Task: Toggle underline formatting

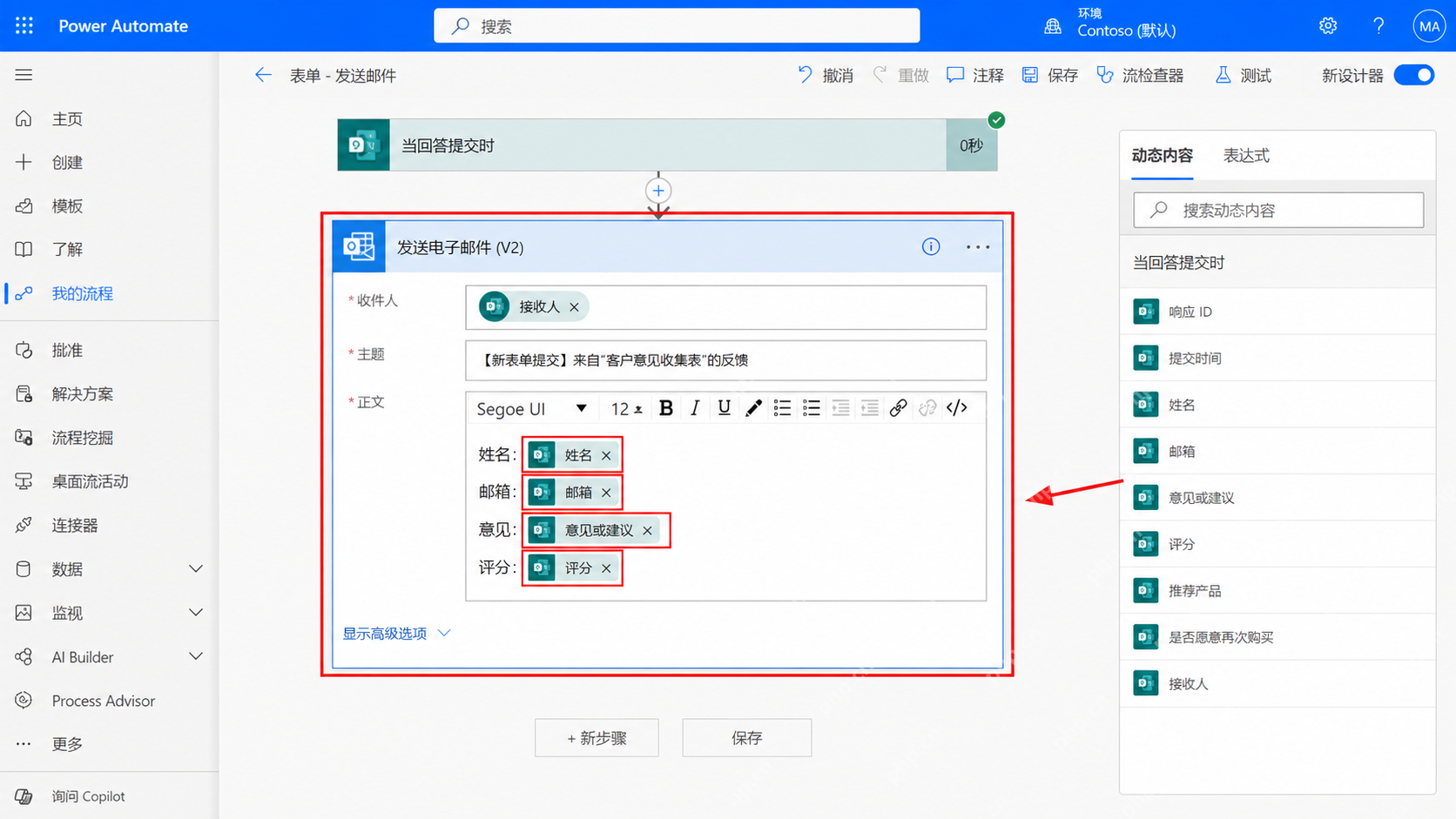Action: click(x=724, y=408)
